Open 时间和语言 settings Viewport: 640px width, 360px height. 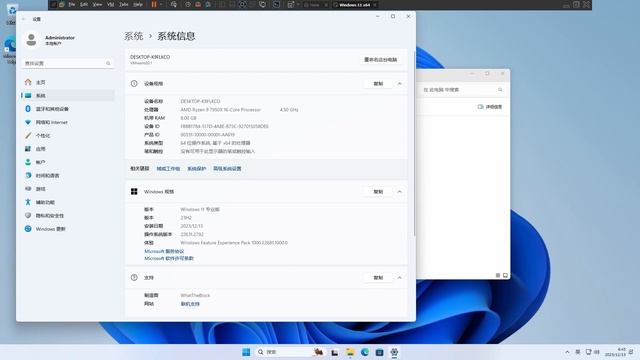(67, 176)
